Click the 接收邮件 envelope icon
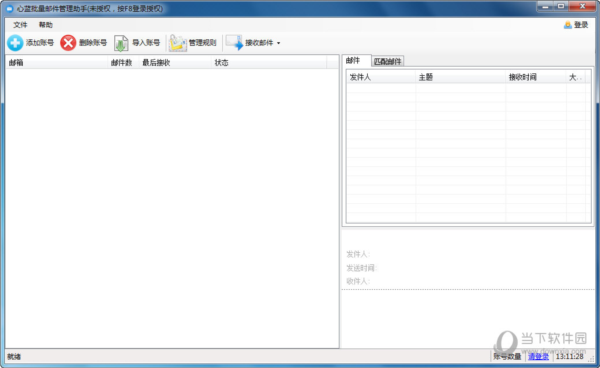Image resolution: width=600 pixels, height=368 pixels. (x=234, y=42)
